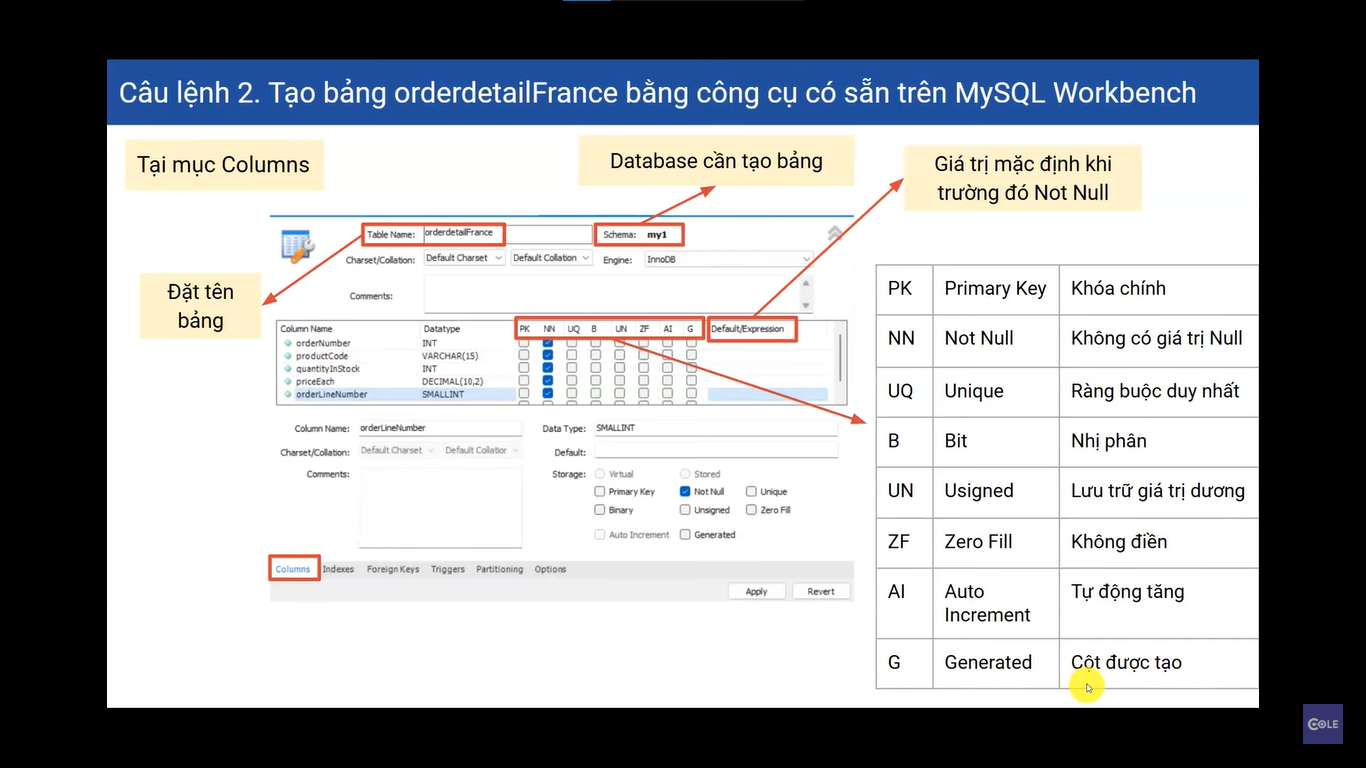This screenshot has height=768, width=1366.
Task: Click the schema name my1
Action: [x=657, y=234]
